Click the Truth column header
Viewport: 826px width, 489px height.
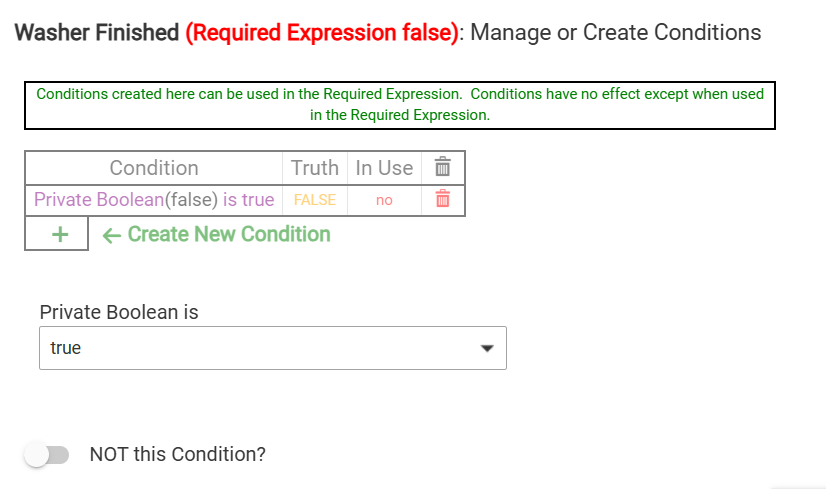point(315,168)
